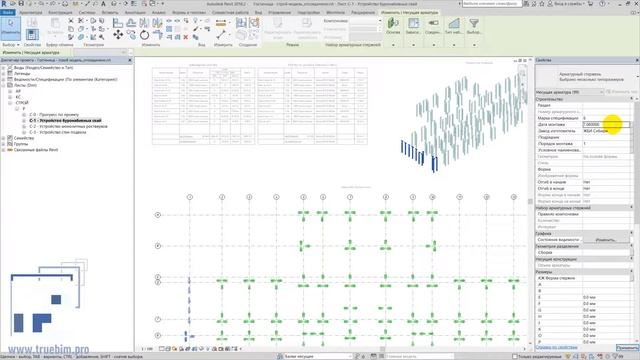
Task: Click the rebar set type (Тип наб...) icon
Action: pos(453,24)
